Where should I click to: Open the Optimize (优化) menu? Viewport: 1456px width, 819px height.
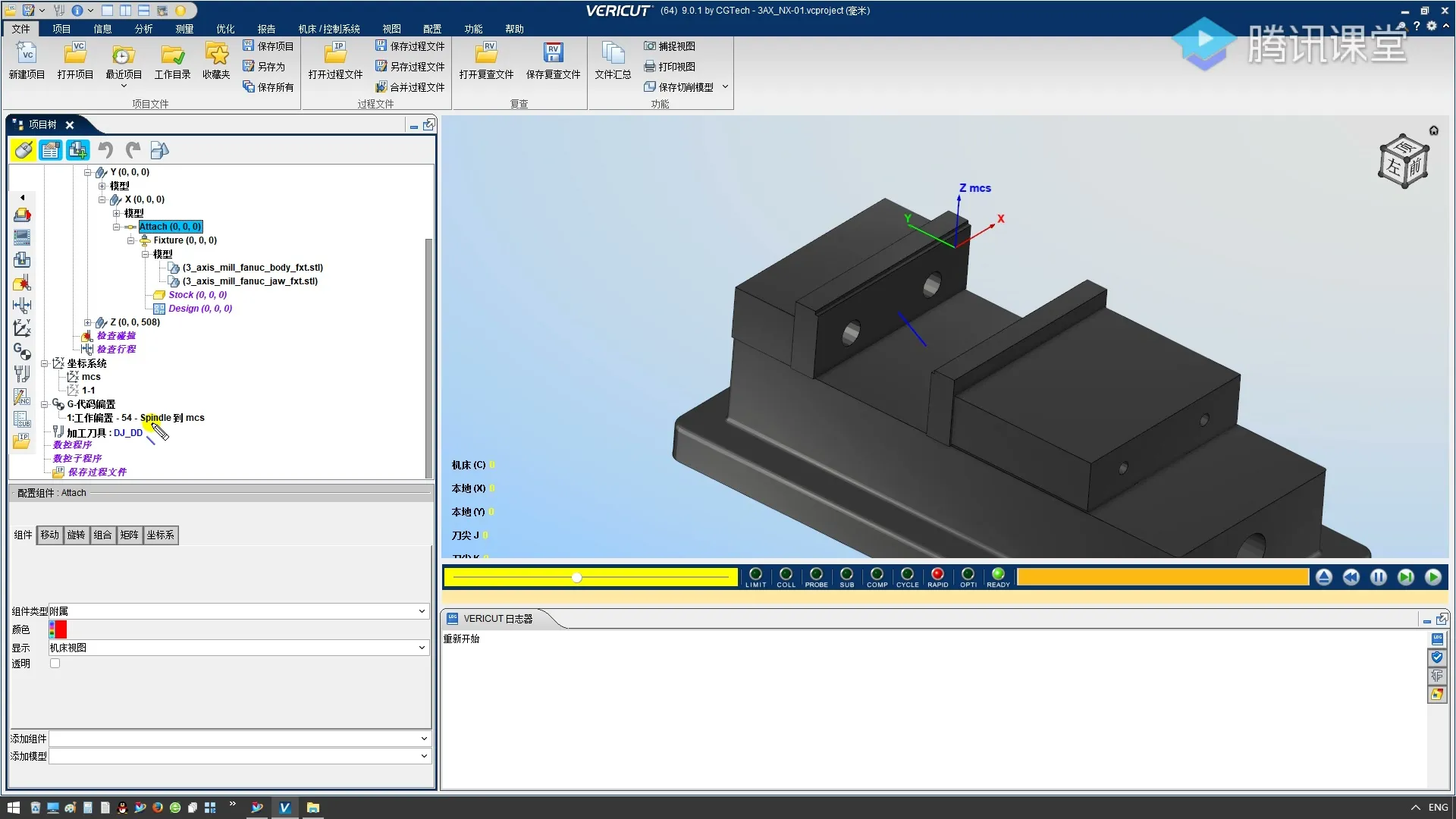225,29
